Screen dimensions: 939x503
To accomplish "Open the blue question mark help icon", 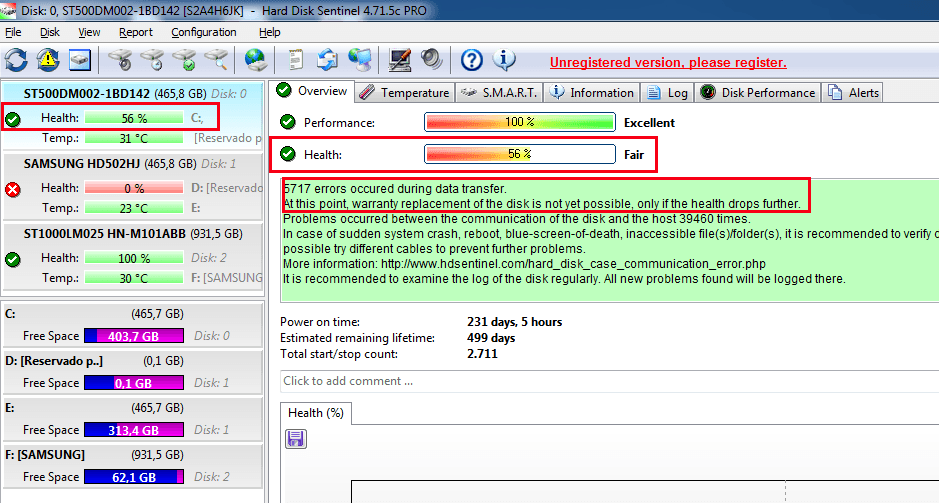I will [x=472, y=60].
